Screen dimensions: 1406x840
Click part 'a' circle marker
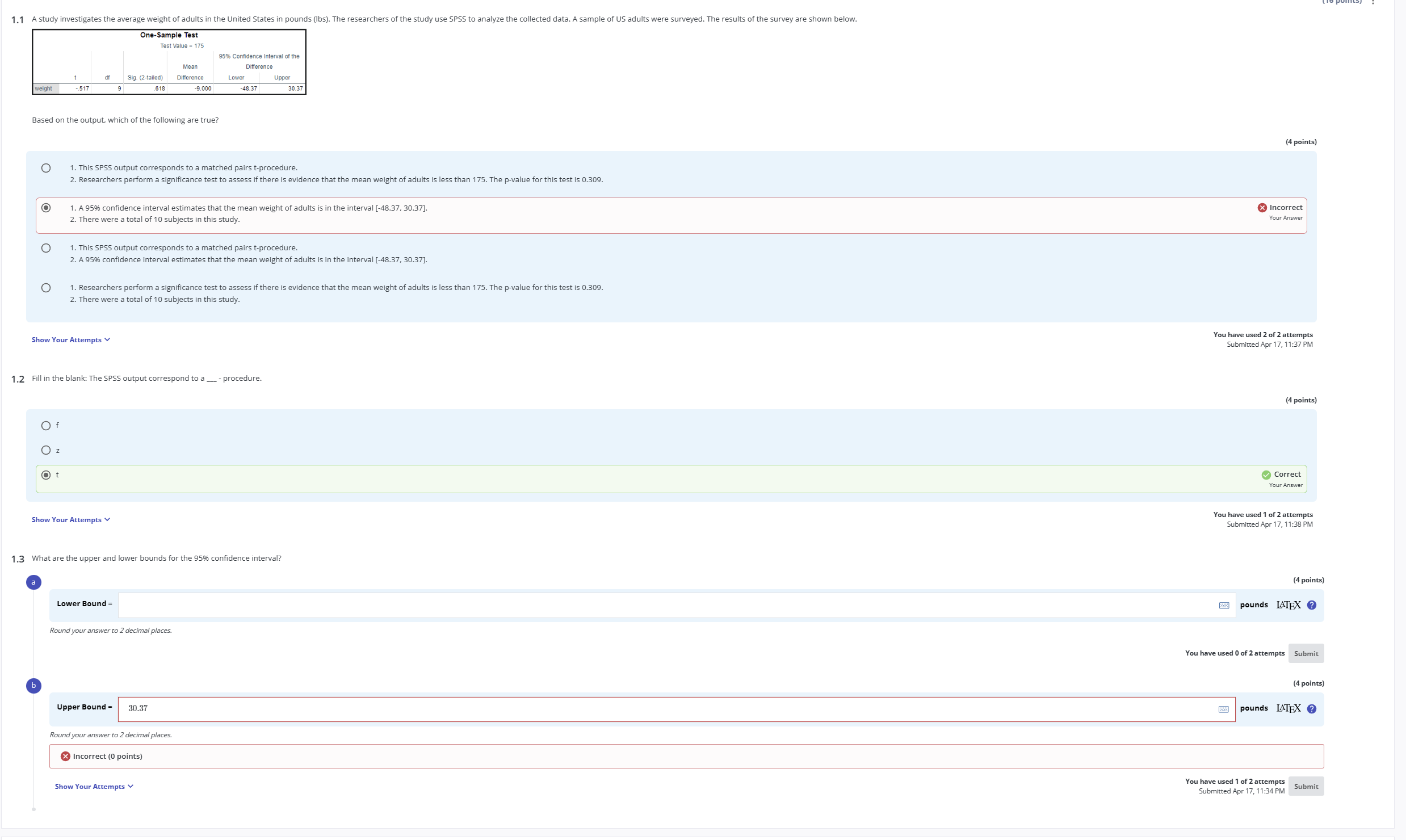point(33,582)
